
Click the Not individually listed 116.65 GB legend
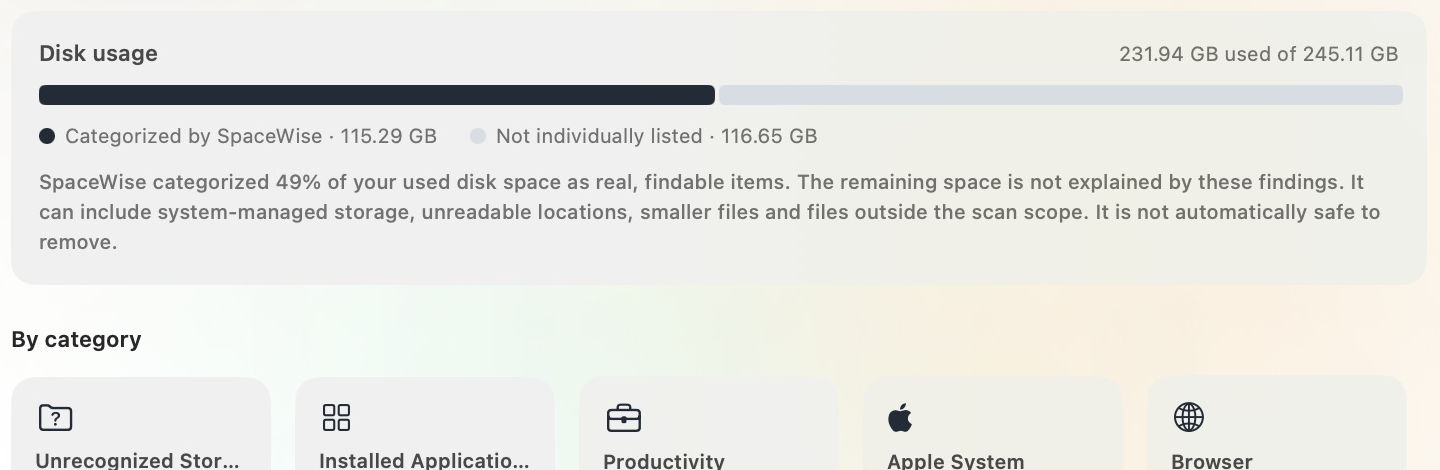(657, 136)
